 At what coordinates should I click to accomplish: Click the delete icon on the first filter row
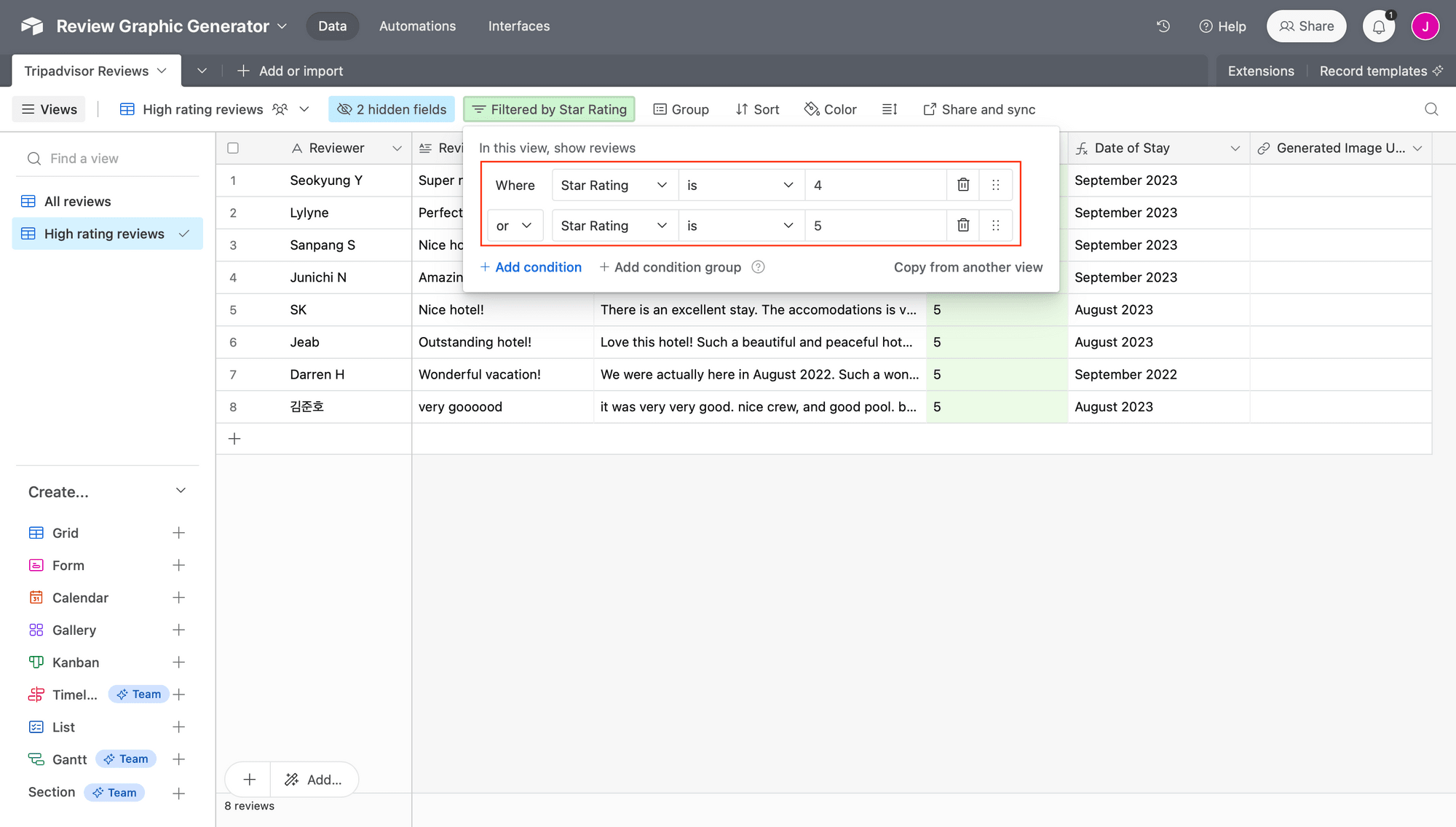(963, 184)
